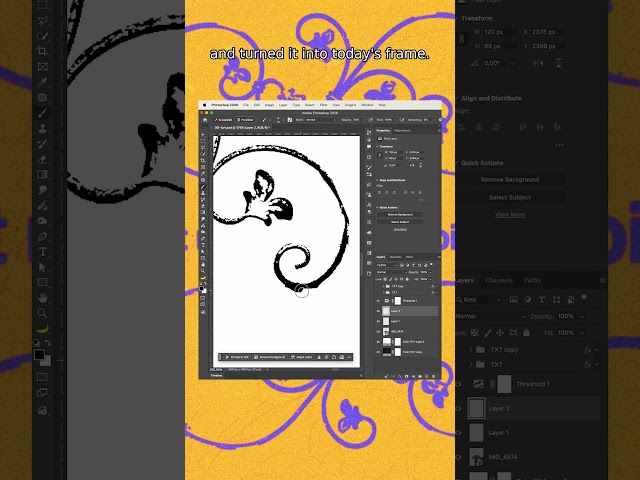Switch to the Adjustments tab beside Properties

(x=402, y=131)
